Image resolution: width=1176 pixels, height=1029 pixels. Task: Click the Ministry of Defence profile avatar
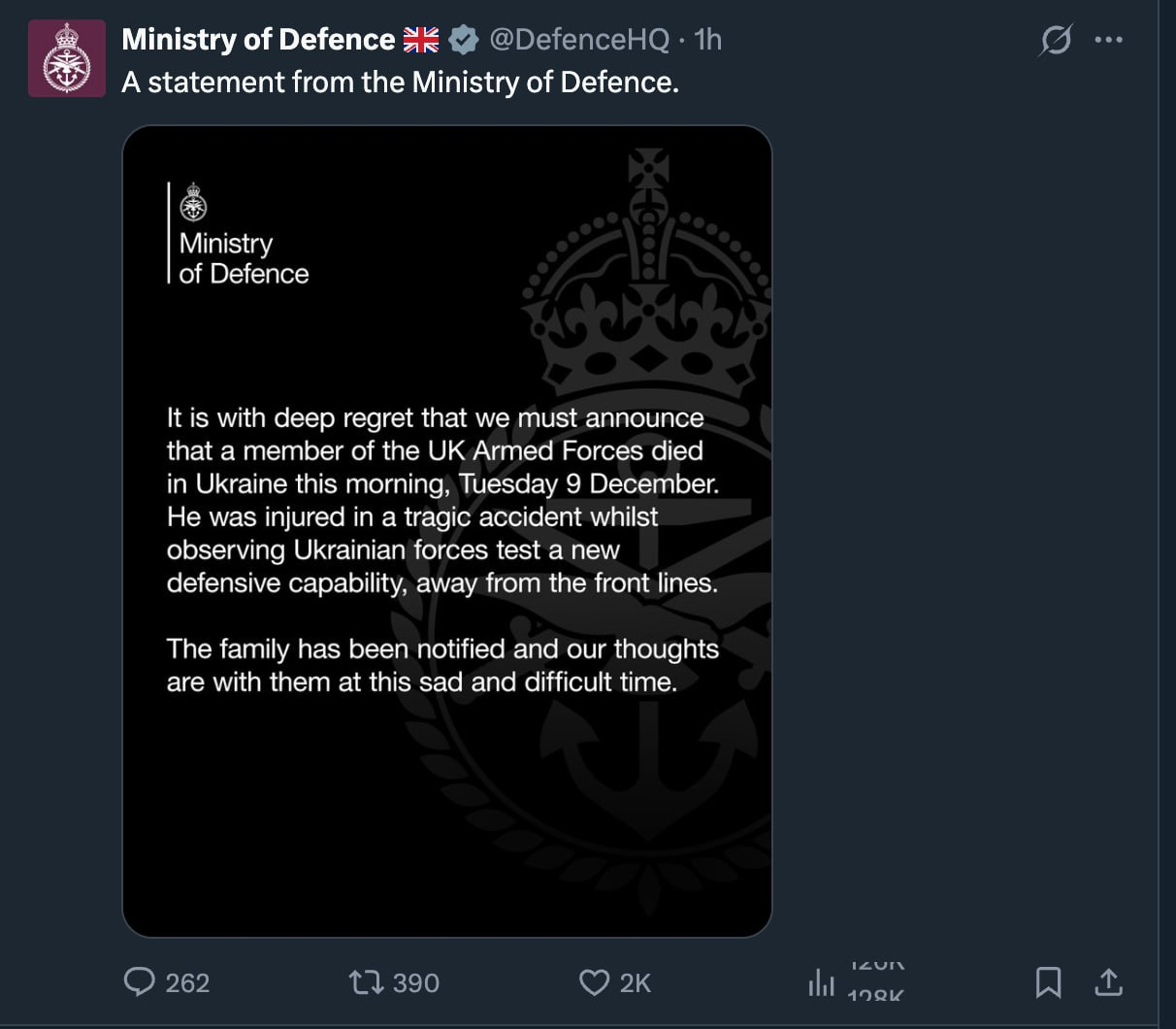pos(67,58)
